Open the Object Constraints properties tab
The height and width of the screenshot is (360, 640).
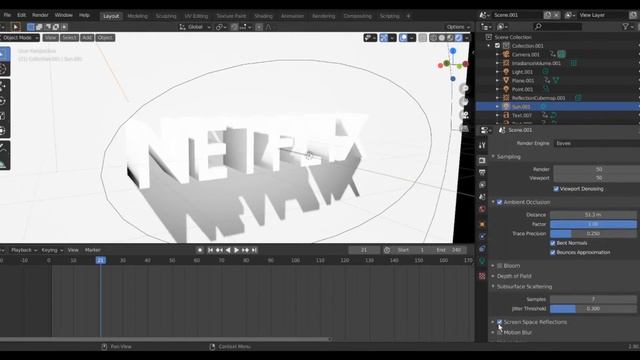click(482, 249)
